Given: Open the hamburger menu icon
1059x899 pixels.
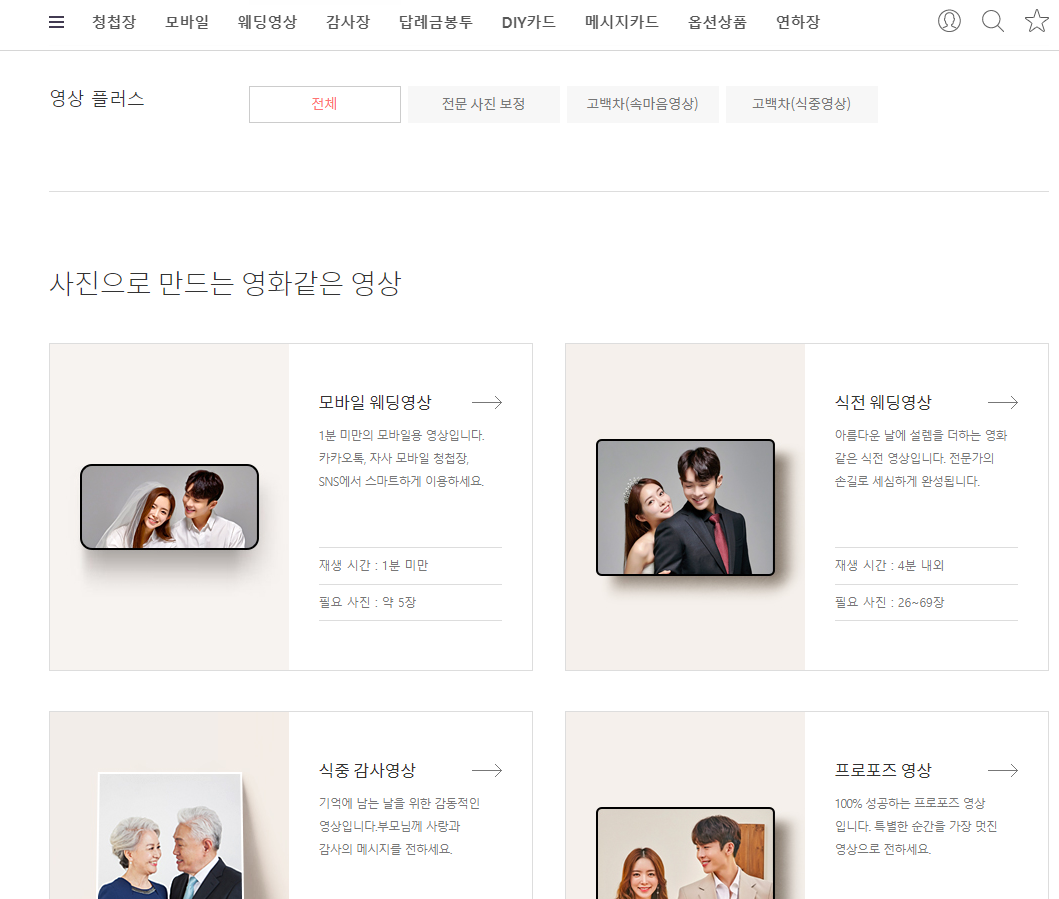Looking at the screenshot, I should pos(57,22).
